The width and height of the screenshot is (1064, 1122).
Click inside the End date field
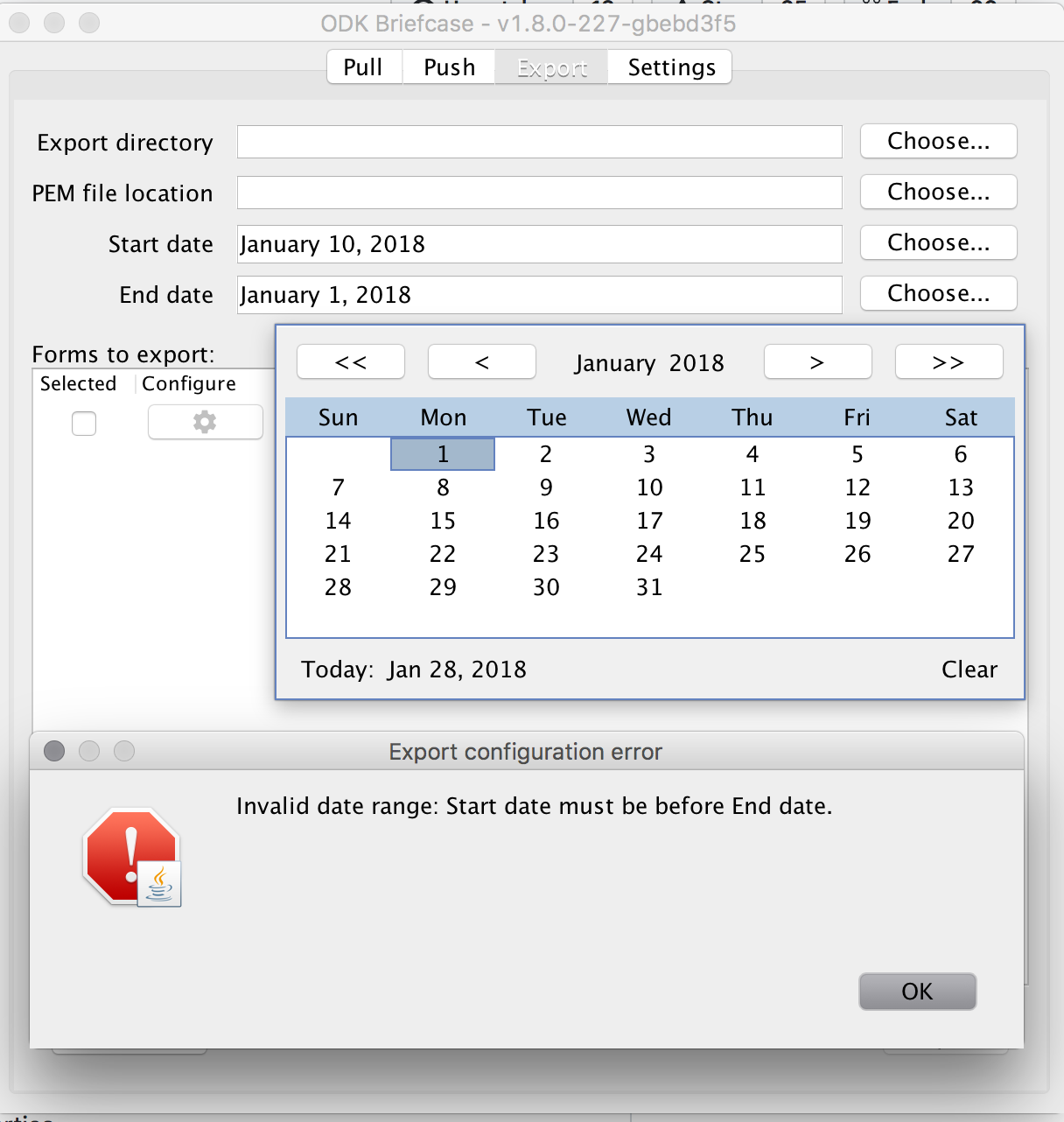(x=538, y=295)
